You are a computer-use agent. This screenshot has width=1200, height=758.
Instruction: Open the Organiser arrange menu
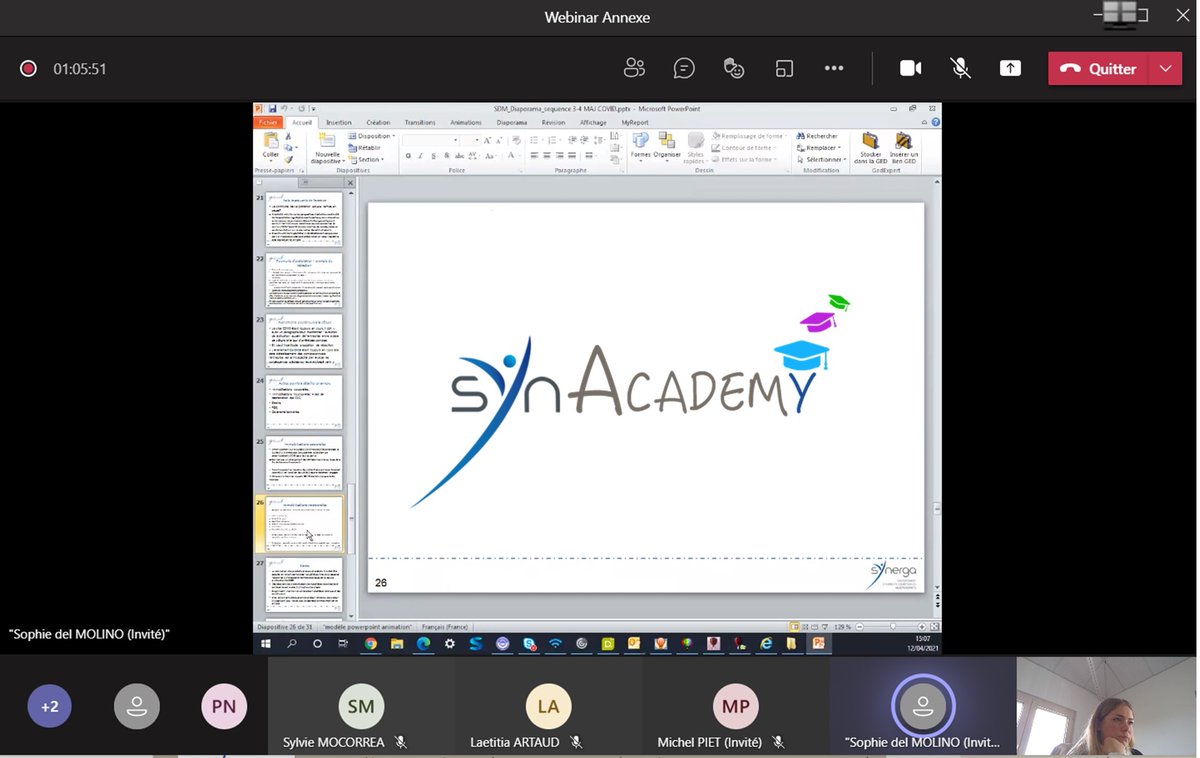tap(667, 146)
